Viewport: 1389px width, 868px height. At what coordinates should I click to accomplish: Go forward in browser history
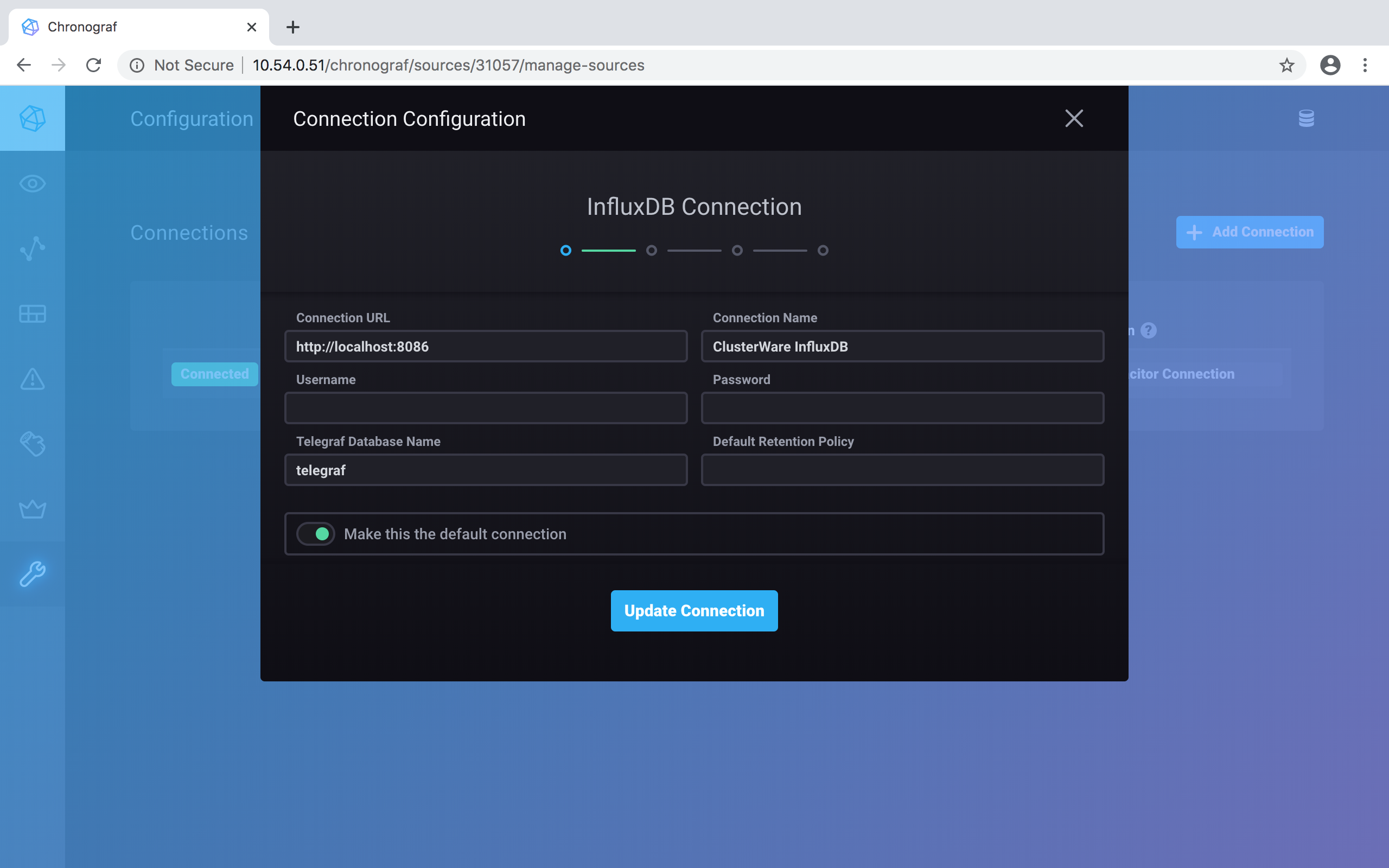[x=59, y=65]
